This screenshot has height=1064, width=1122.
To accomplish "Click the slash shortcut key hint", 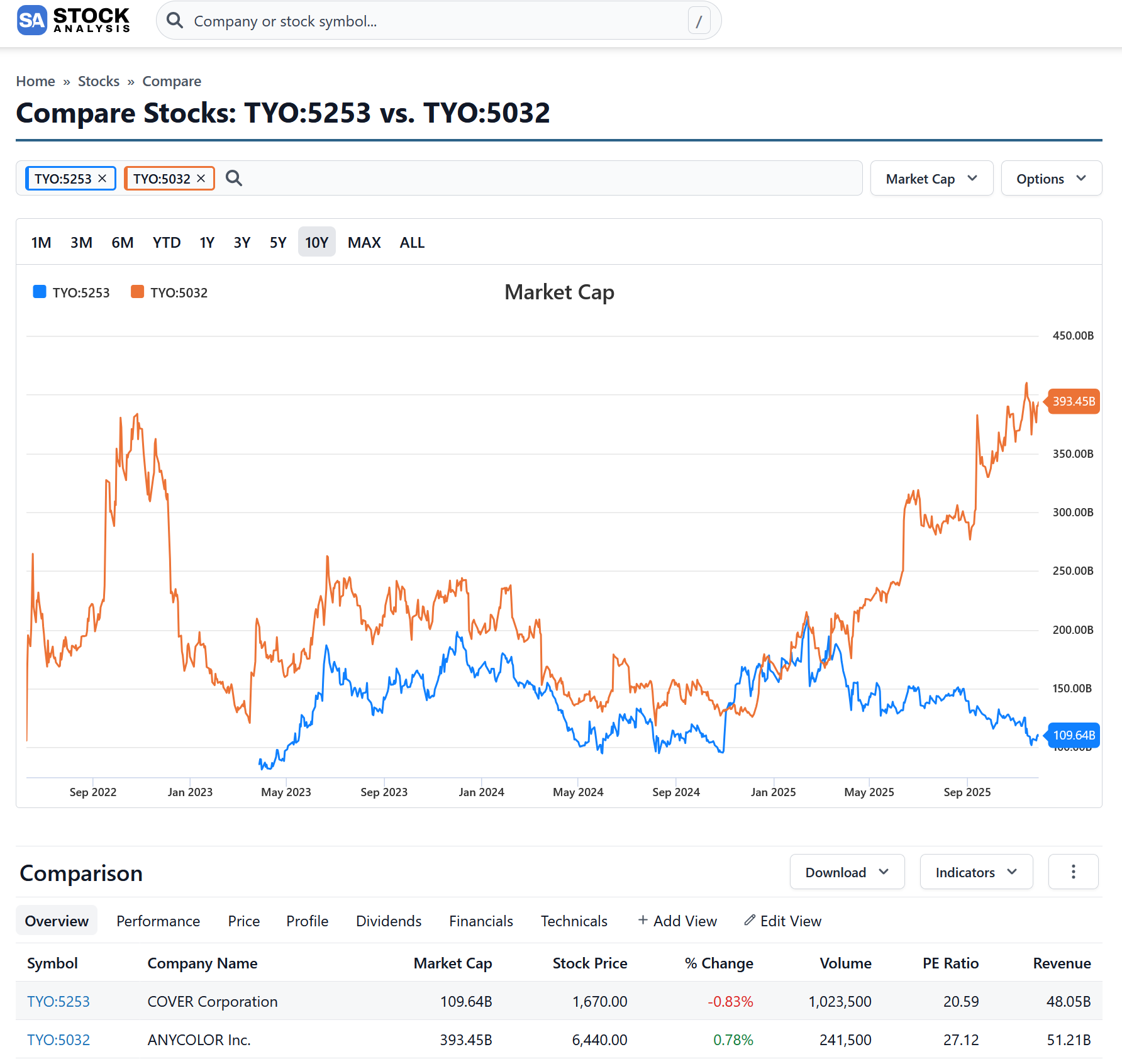I will click(x=699, y=21).
